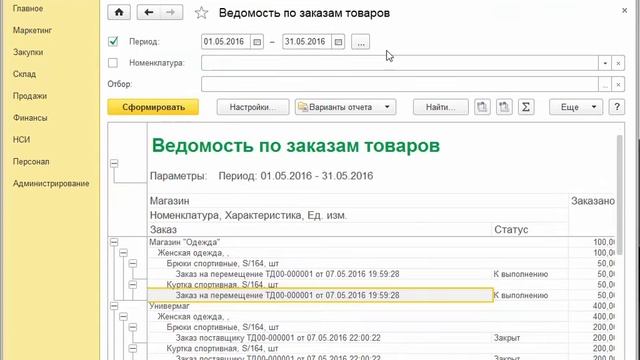Toggle the Период checkbox

pos(113,42)
